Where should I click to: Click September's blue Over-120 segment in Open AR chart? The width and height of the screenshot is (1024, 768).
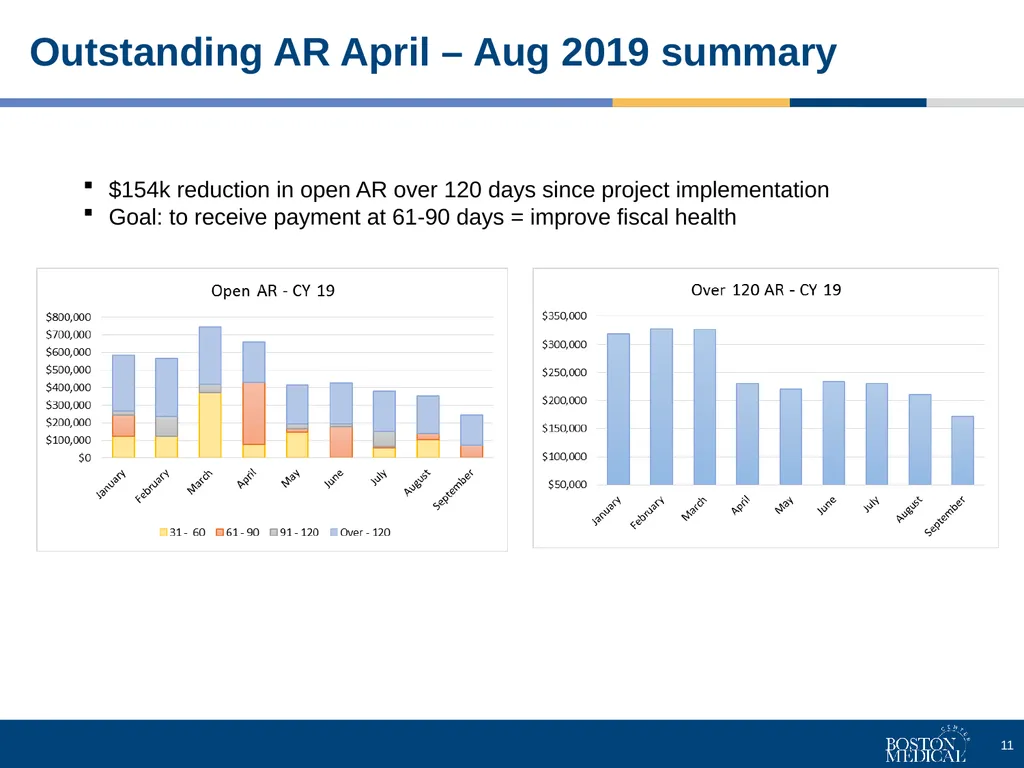click(472, 430)
